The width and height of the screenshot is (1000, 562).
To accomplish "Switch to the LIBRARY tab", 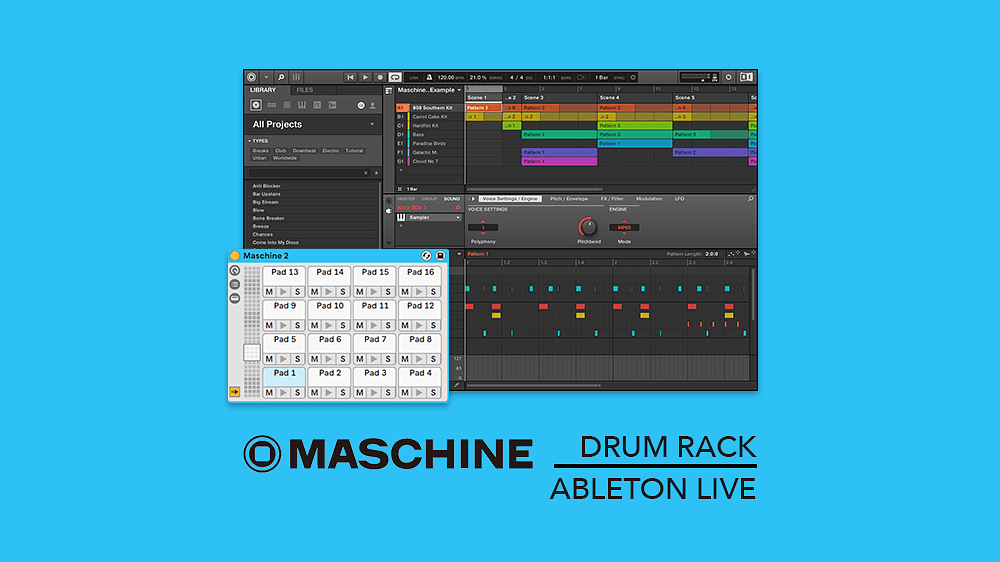I will click(x=263, y=90).
